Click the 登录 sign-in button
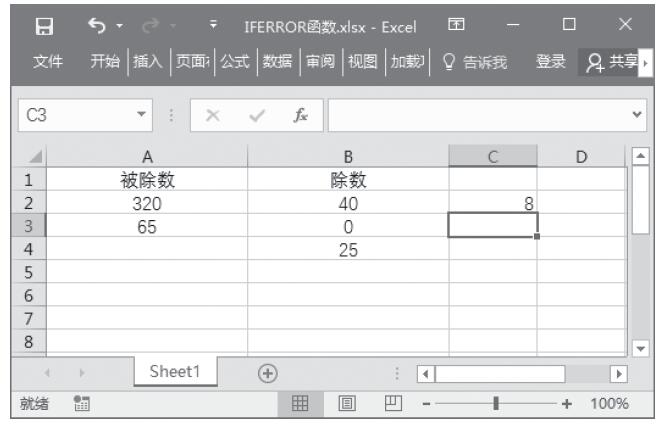The width and height of the screenshot is (664, 427). tap(551, 64)
